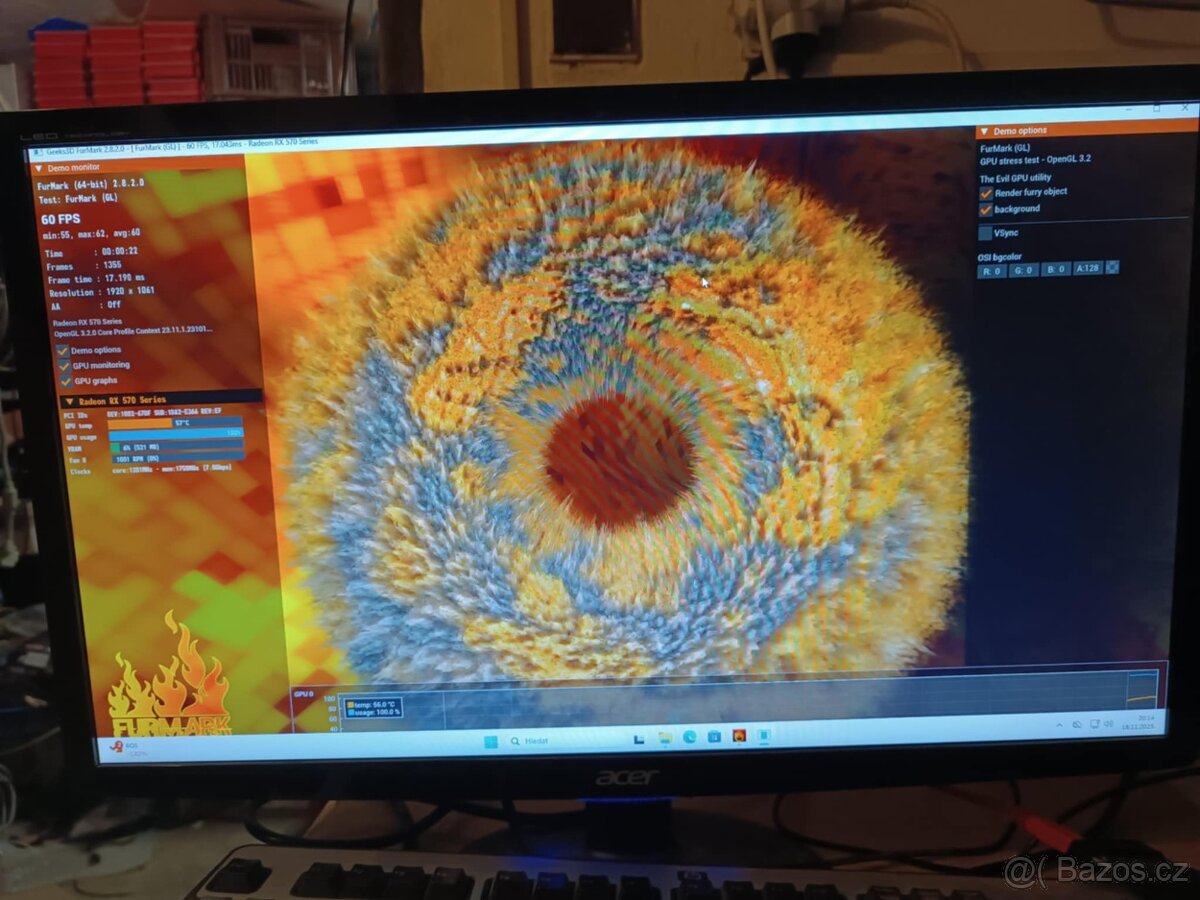Screen dimensions: 1200x900
Task: Open GPU monitoring from the monitor panel
Action: pos(64,365)
